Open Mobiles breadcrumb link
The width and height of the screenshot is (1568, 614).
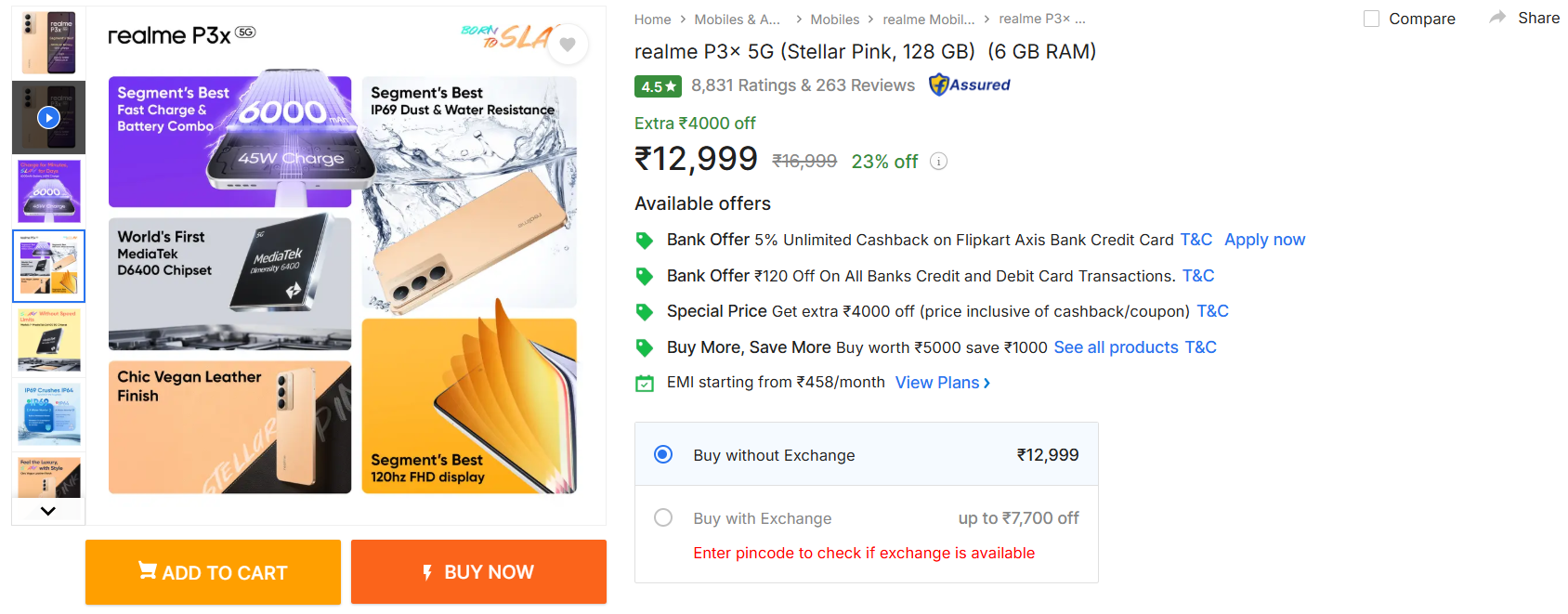click(x=834, y=20)
